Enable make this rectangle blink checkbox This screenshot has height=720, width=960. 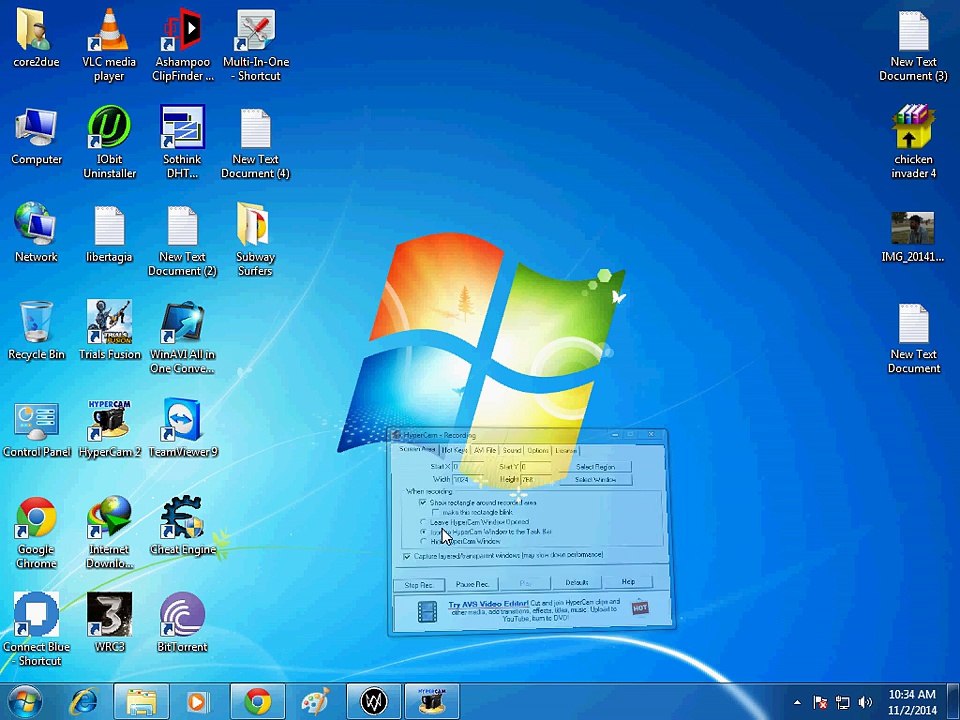pos(435,512)
